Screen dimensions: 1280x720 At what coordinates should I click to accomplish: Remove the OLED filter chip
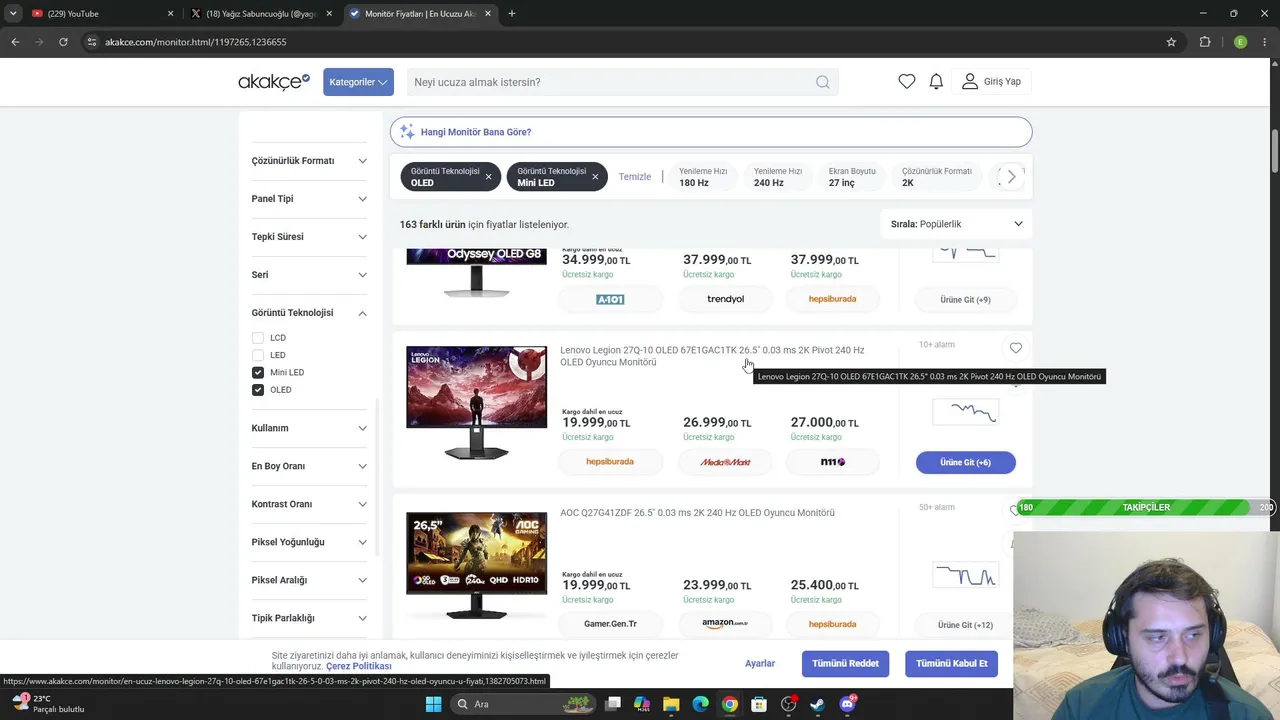(x=488, y=177)
